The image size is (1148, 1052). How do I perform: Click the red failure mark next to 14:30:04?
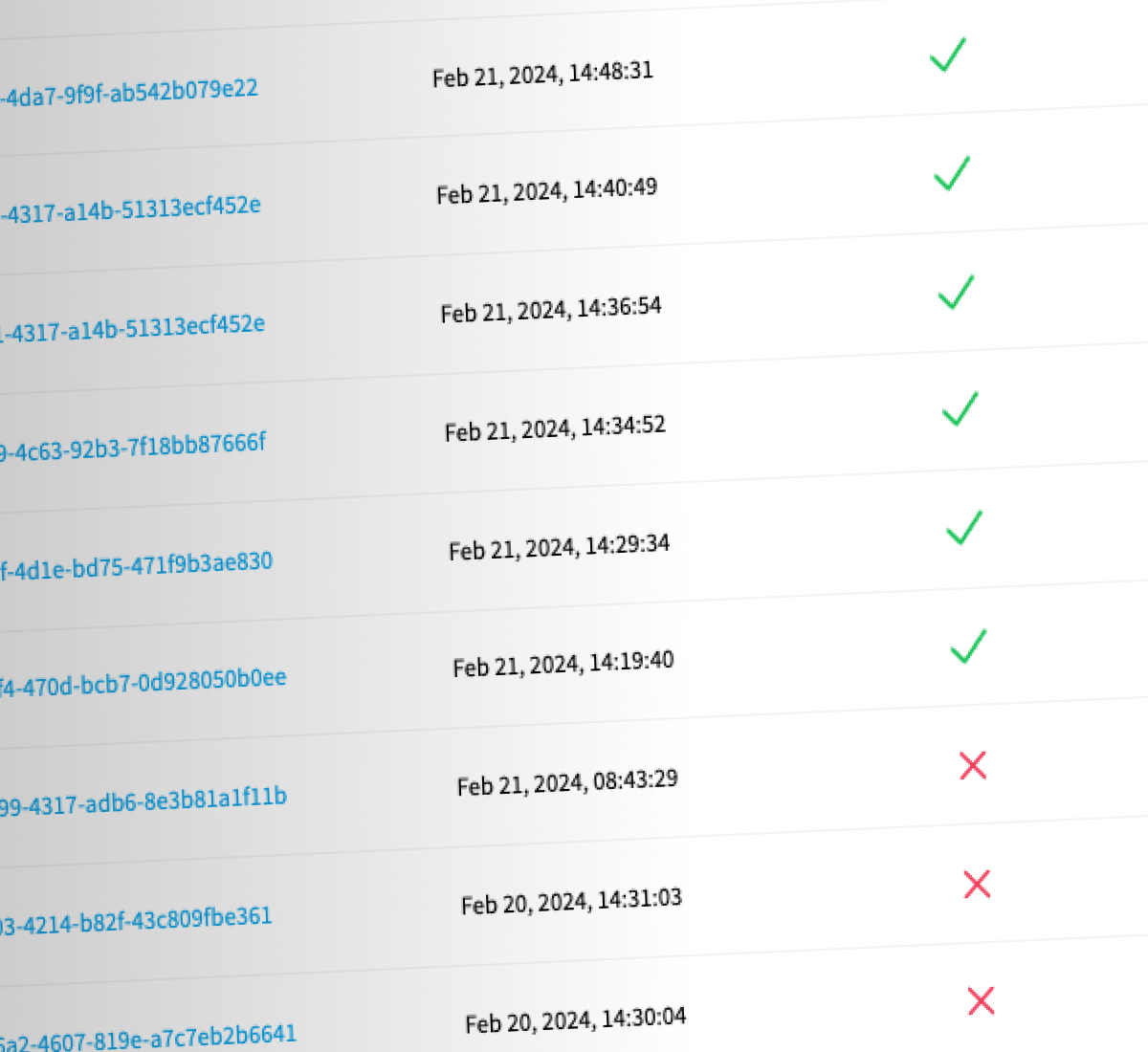tap(982, 1002)
